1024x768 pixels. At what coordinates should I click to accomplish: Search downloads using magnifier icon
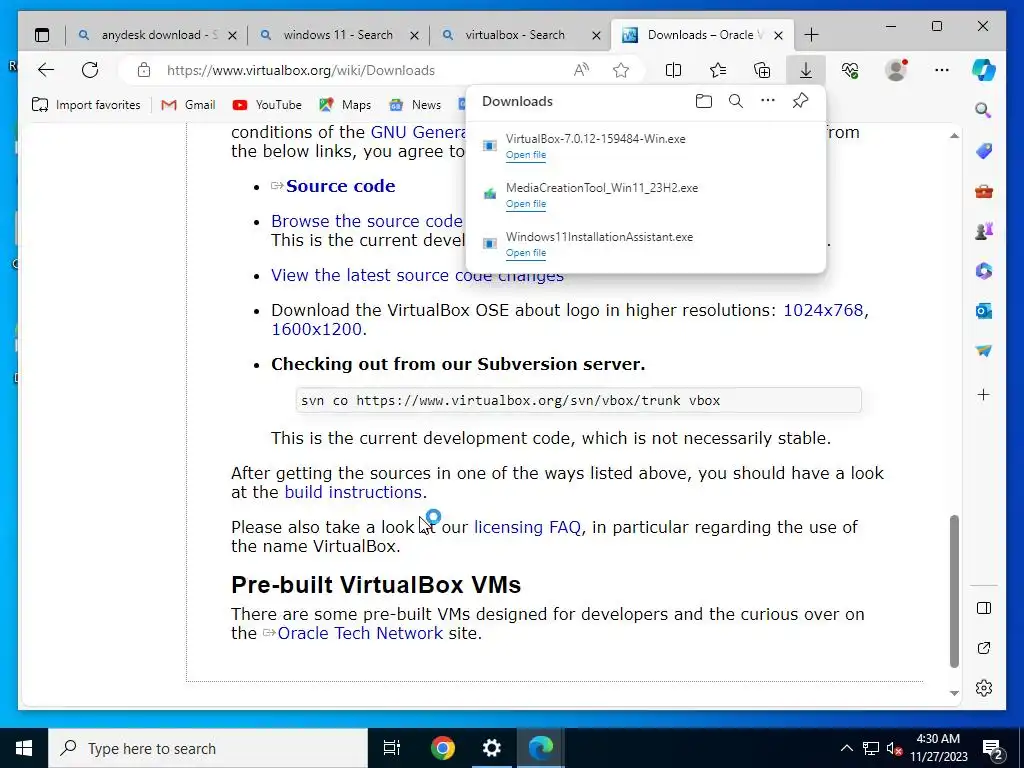click(x=736, y=101)
